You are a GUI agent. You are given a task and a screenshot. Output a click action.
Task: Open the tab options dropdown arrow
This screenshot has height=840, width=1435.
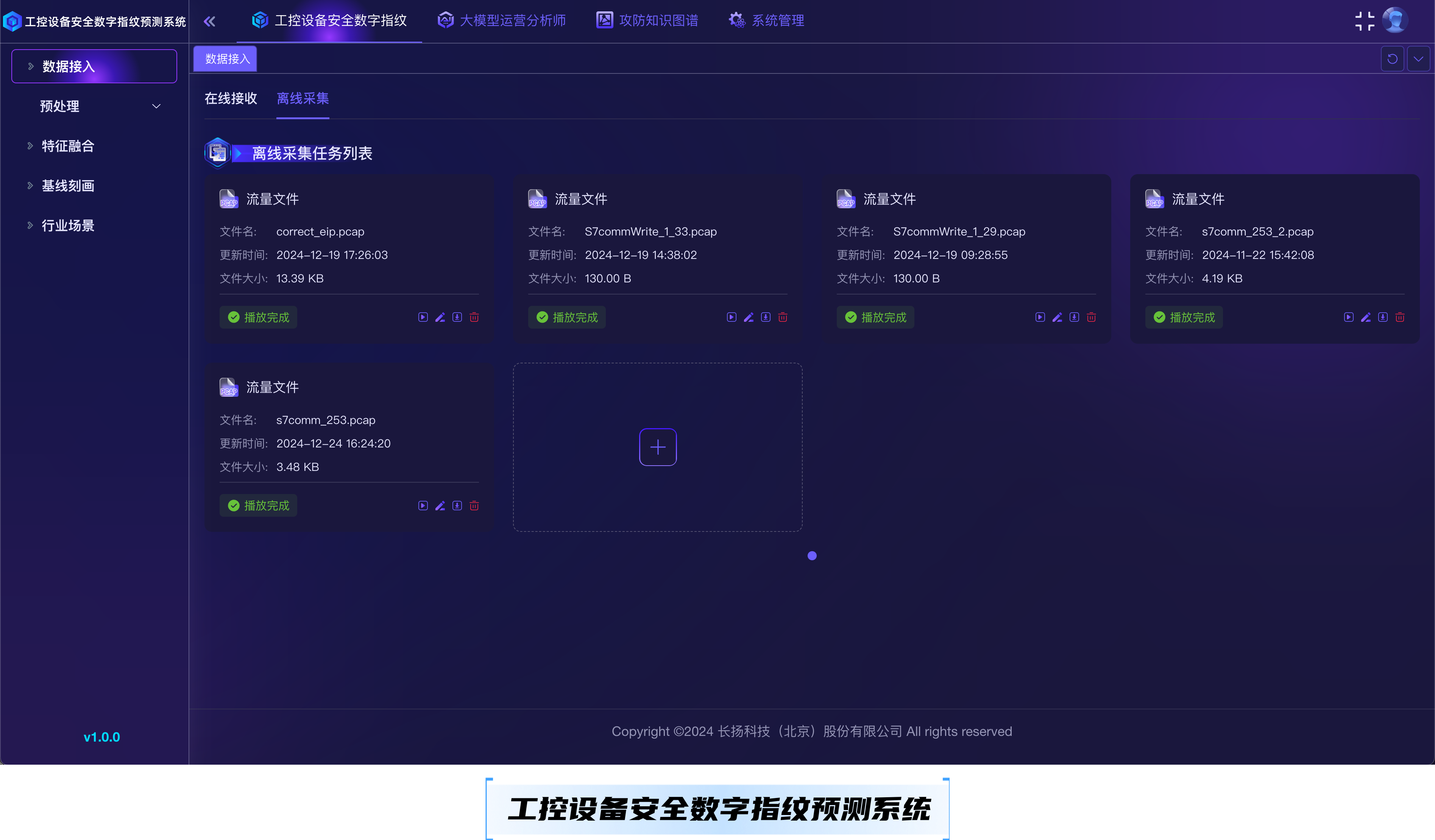click(1418, 59)
